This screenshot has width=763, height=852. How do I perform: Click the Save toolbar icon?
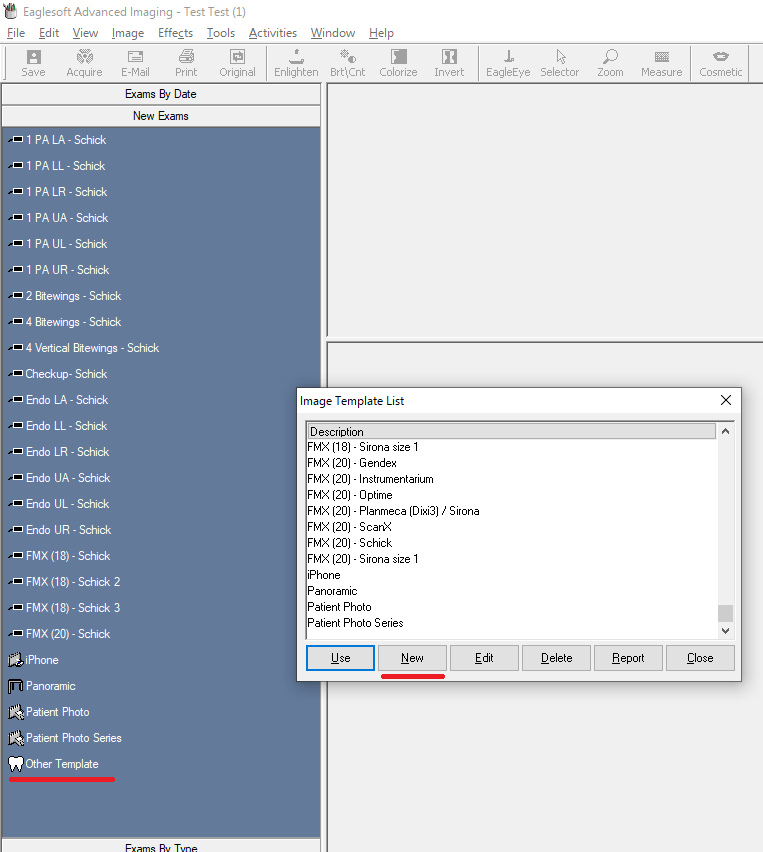33,63
